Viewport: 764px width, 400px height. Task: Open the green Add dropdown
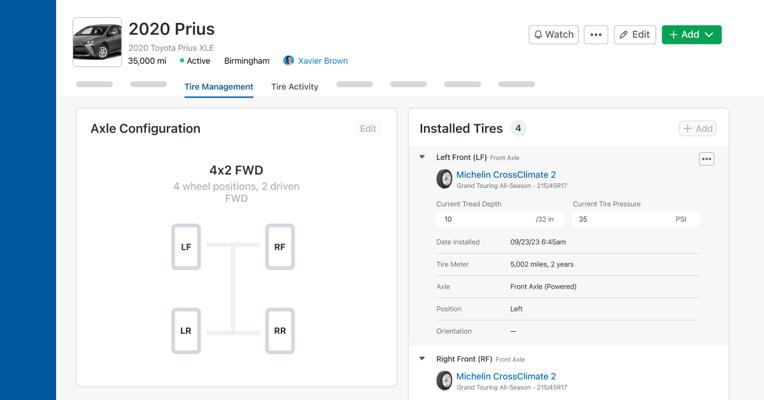click(691, 34)
